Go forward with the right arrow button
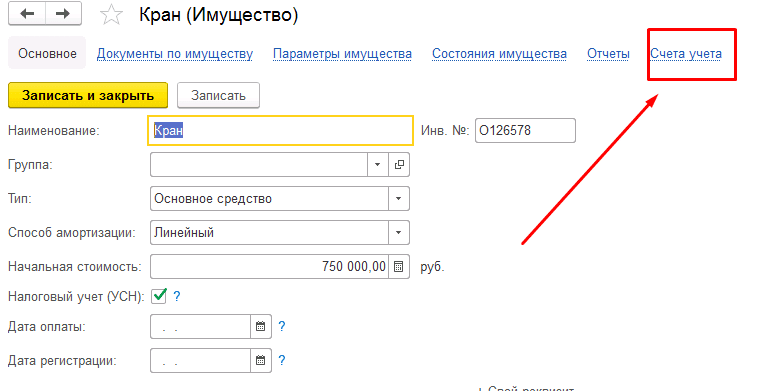This screenshot has height=391, width=783. pyautogui.click(x=63, y=13)
